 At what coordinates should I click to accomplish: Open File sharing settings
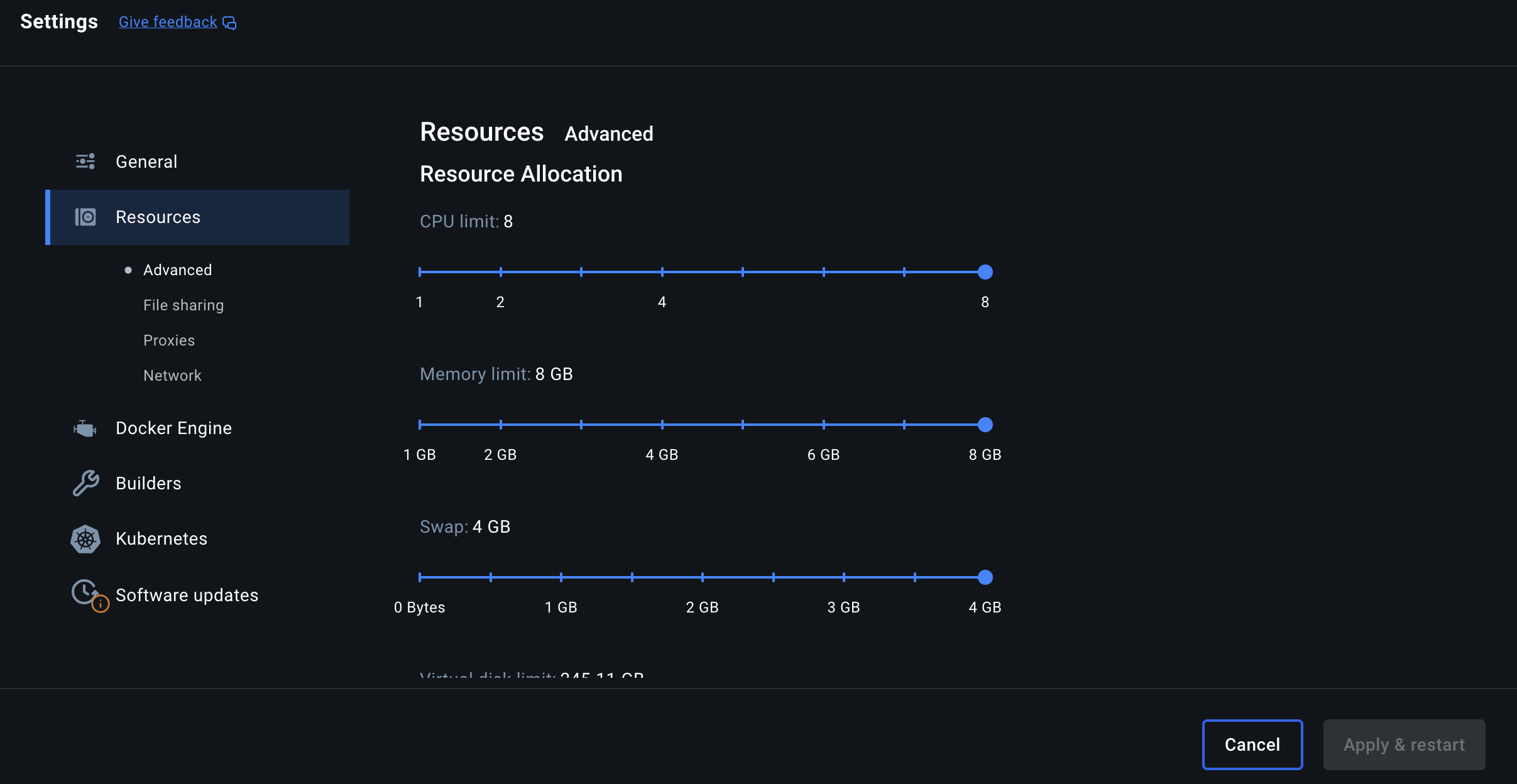tap(183, 305)
